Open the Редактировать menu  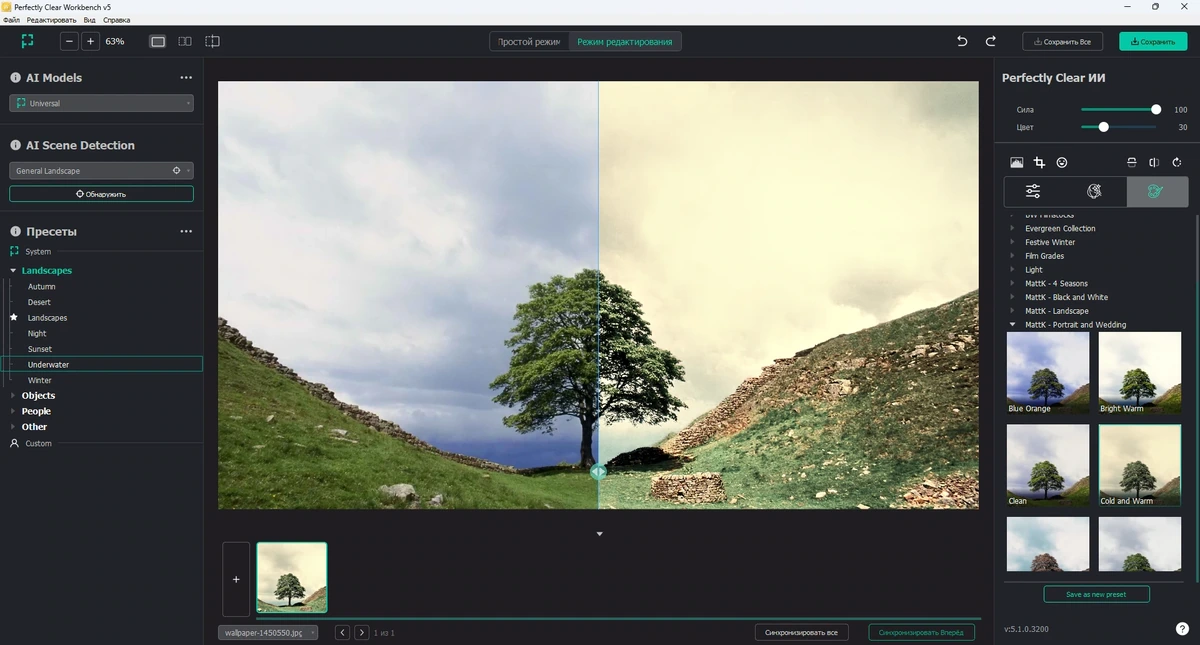tap(51, 20)
